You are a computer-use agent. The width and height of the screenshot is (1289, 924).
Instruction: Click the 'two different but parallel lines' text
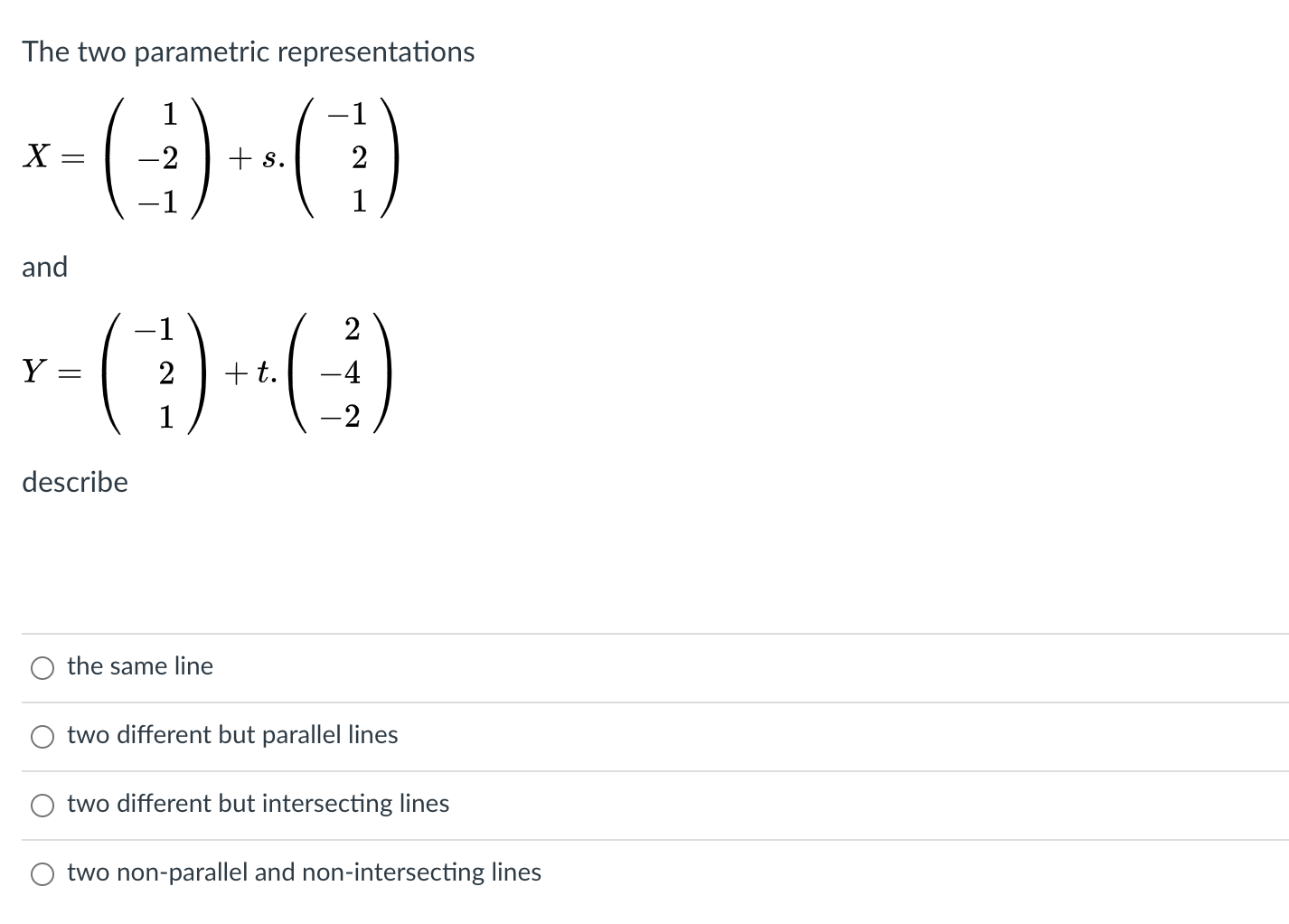pos(232,736)
